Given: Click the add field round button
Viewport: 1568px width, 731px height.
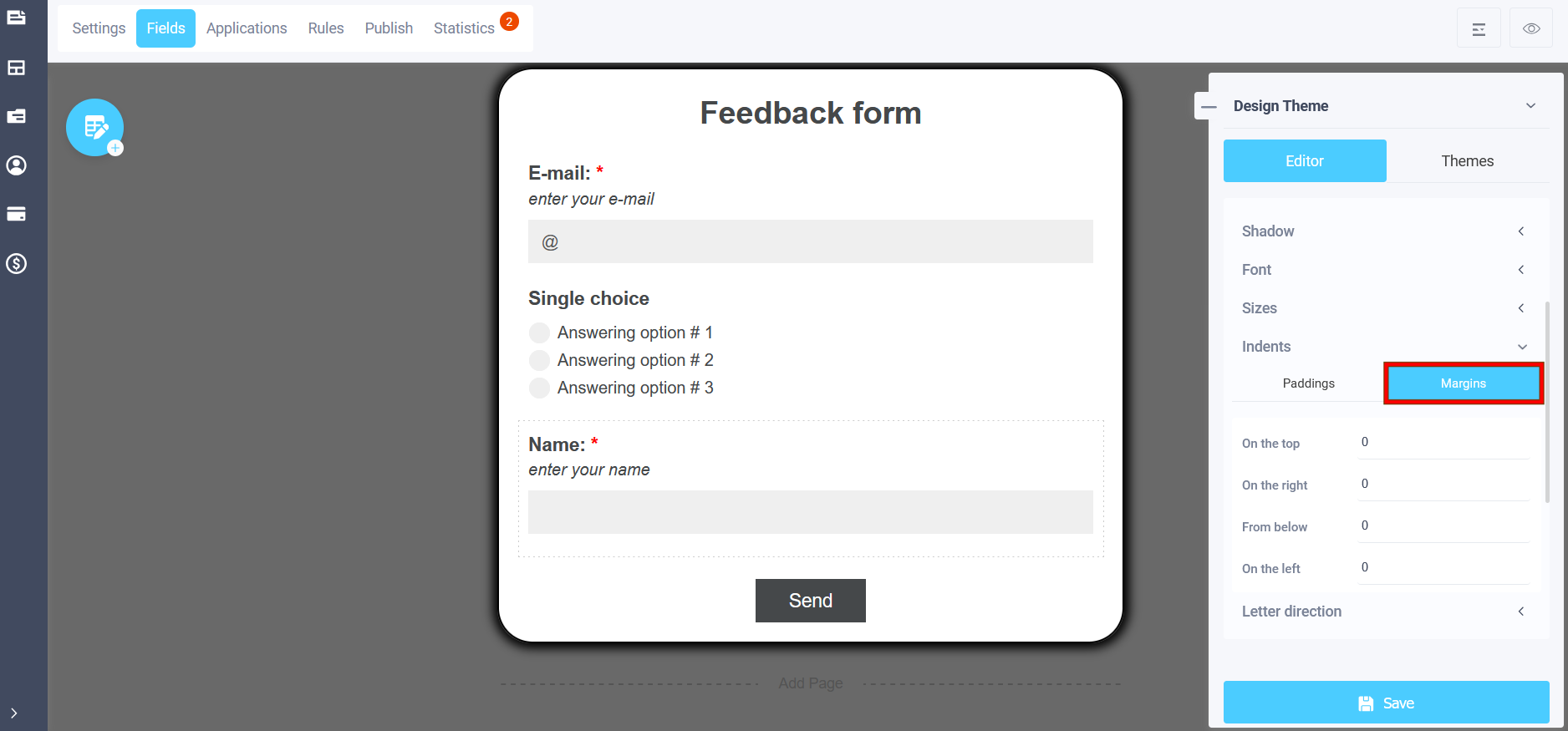Looking at the screenshot, I should click(95, 128).
